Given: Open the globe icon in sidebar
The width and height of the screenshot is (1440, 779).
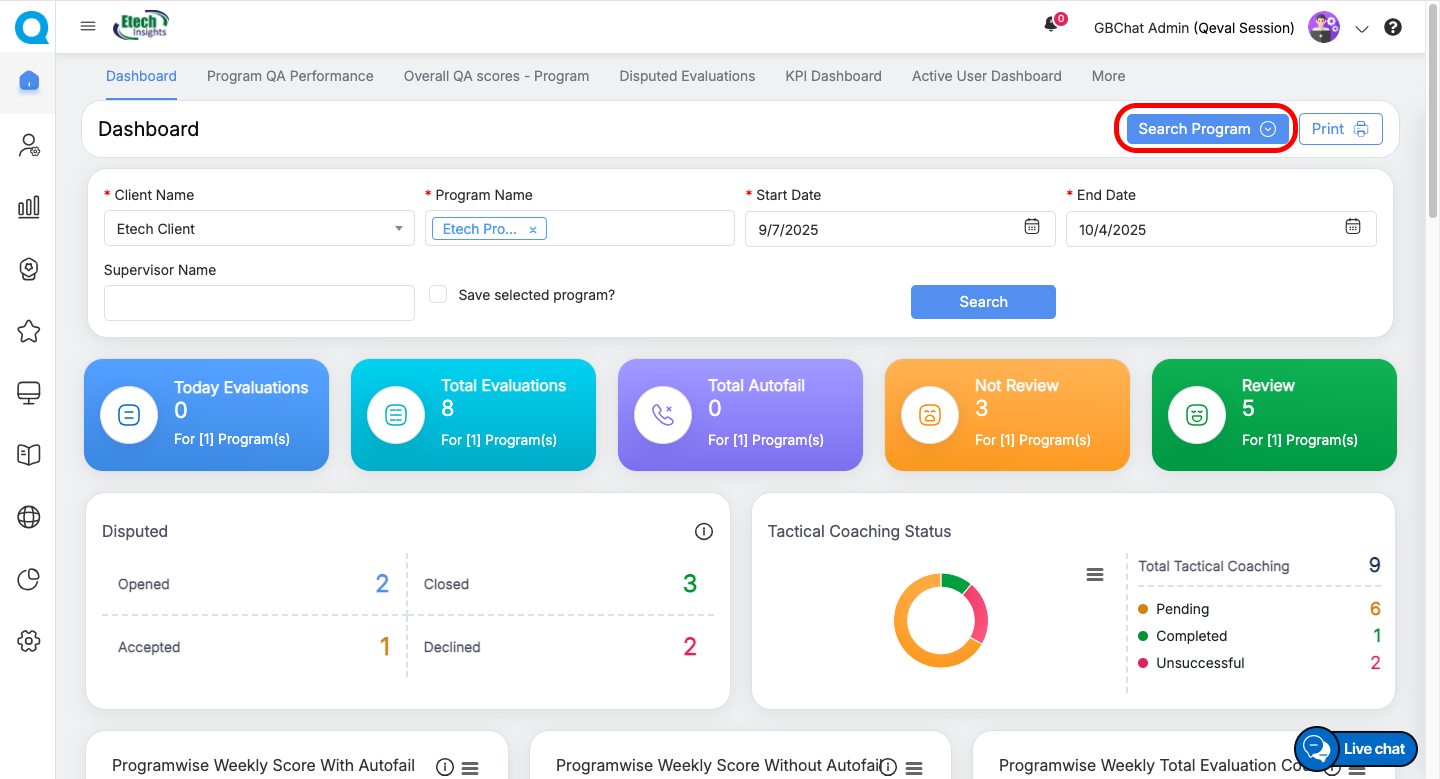Looking at the screenshot, I should tap(29, 517).
